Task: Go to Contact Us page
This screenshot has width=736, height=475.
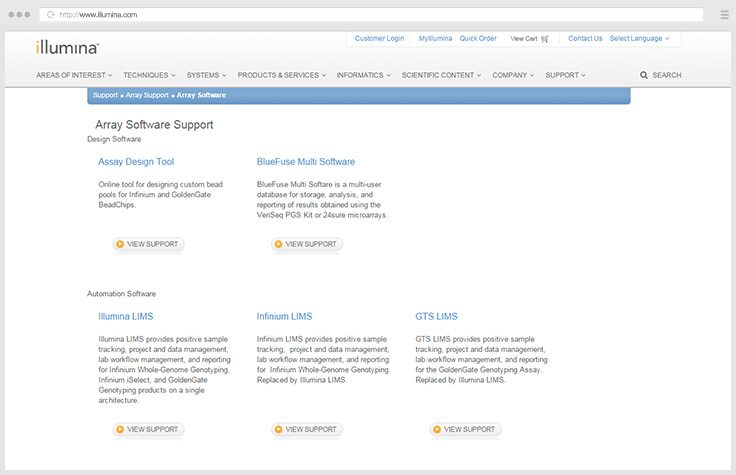Action: coord(585,38)
